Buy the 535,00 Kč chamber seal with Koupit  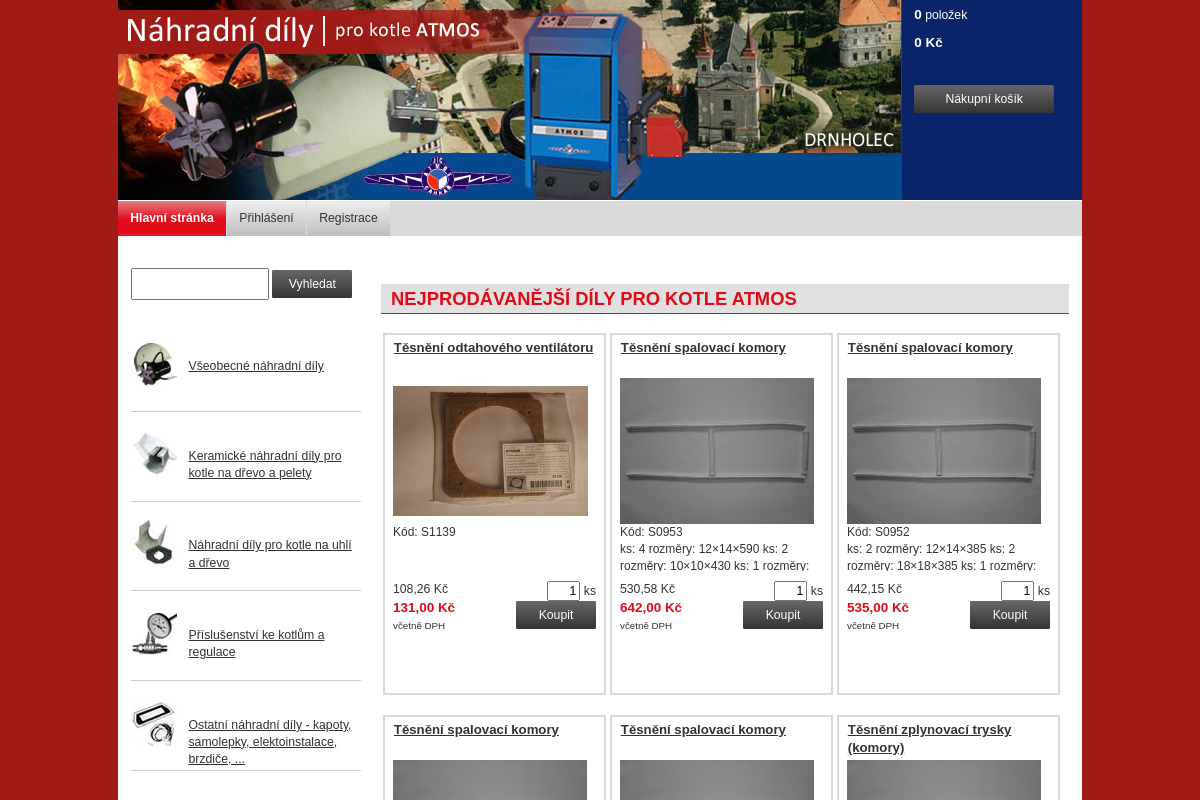click(x=1010, y=615)
